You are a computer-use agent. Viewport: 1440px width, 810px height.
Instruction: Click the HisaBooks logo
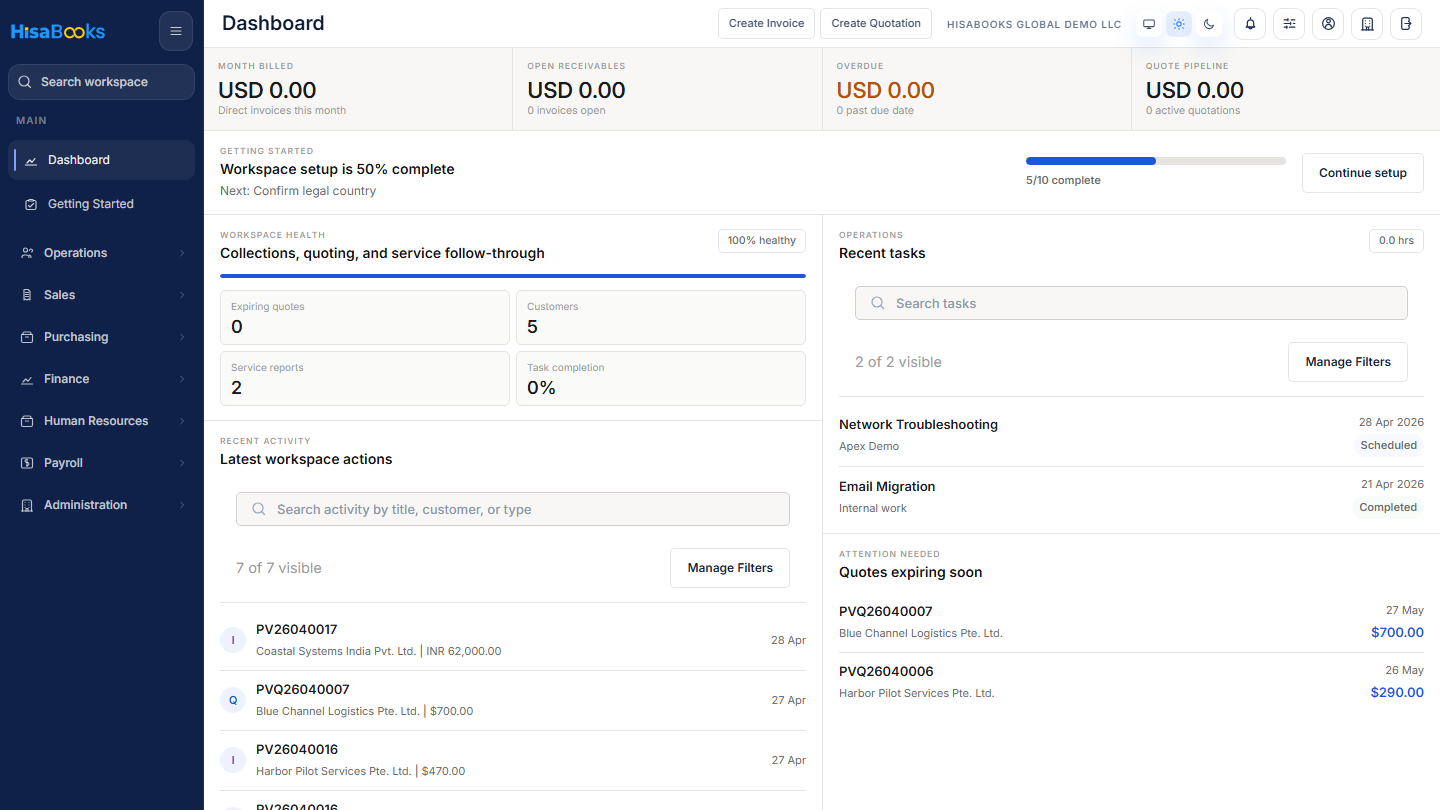click(58, 31)
